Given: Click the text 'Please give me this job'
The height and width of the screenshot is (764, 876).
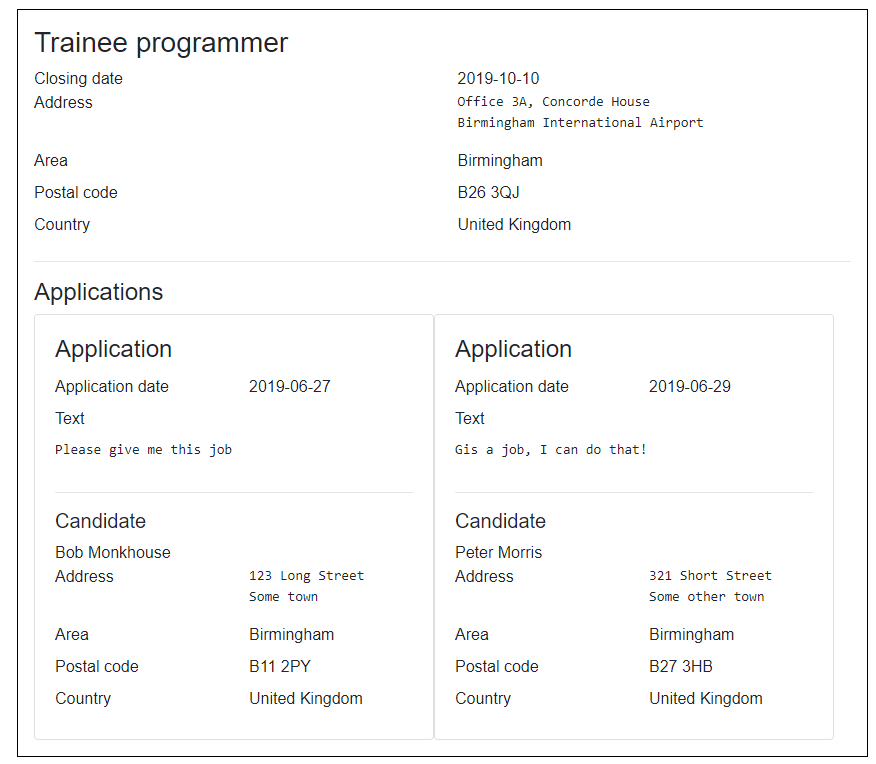Looking at the screenshot, I should click(x=143, y=450).
